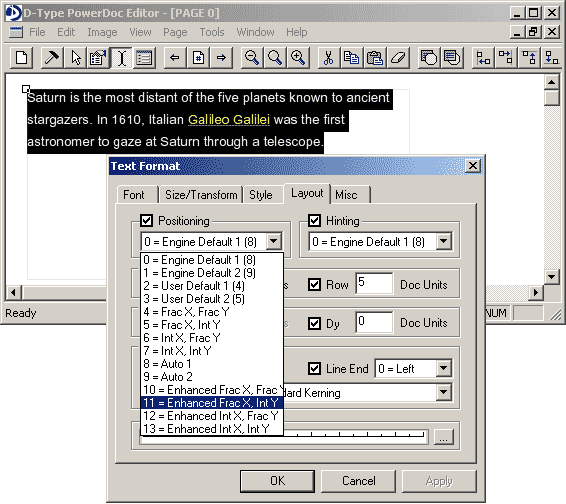The image size is (566, 504).
Task: Choose '11 = Enhanced Frac X, Int Y'
Action: coord(212,403)
